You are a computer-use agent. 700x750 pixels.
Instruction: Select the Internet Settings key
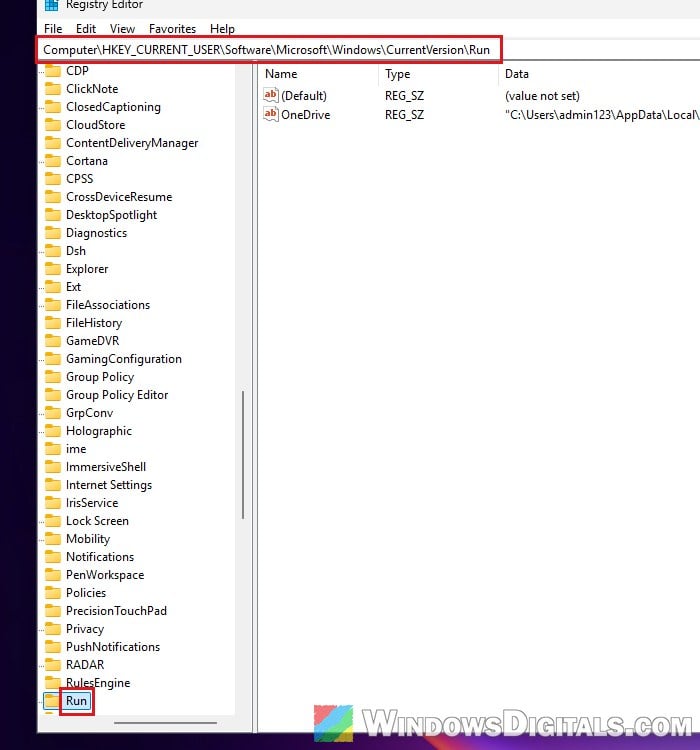(109, 485)
